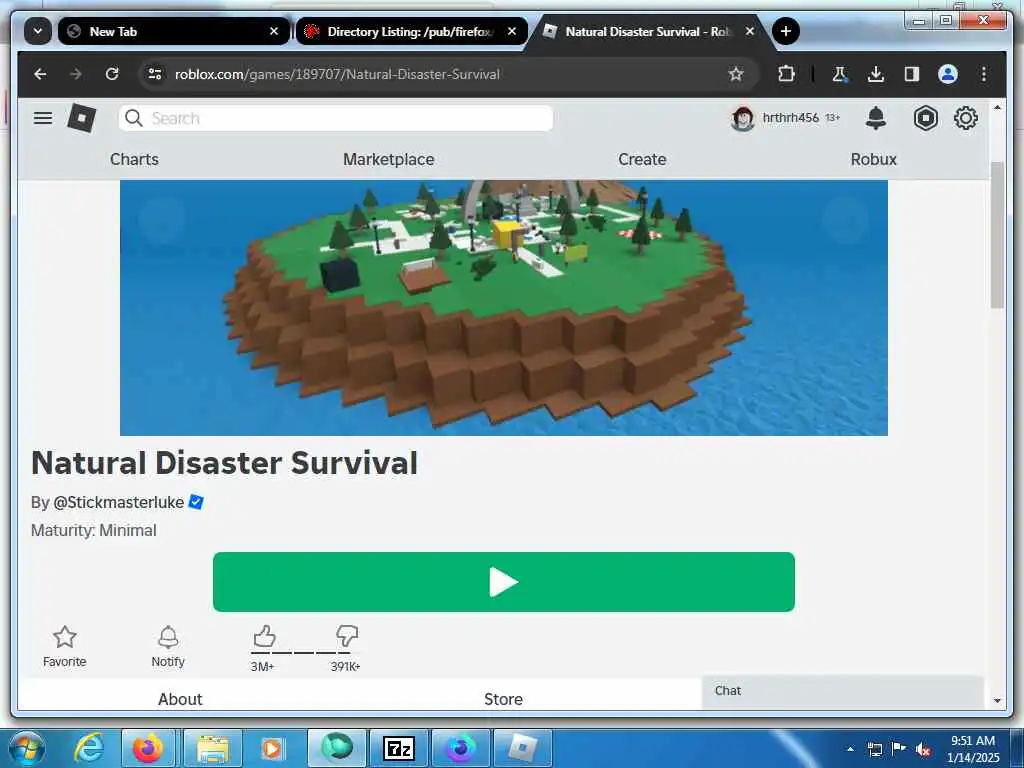Go forward in browser history
Viewport: 1024px width, 768px height.
pos(76,74)
